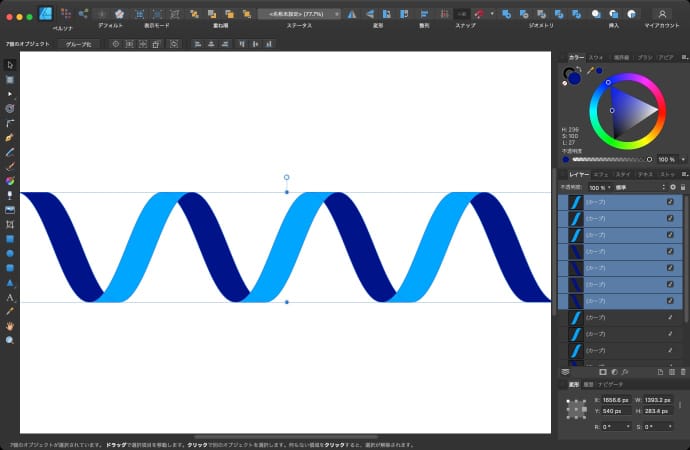Click the W width input field
Viewport: 690px width, 450px height.
658,398
